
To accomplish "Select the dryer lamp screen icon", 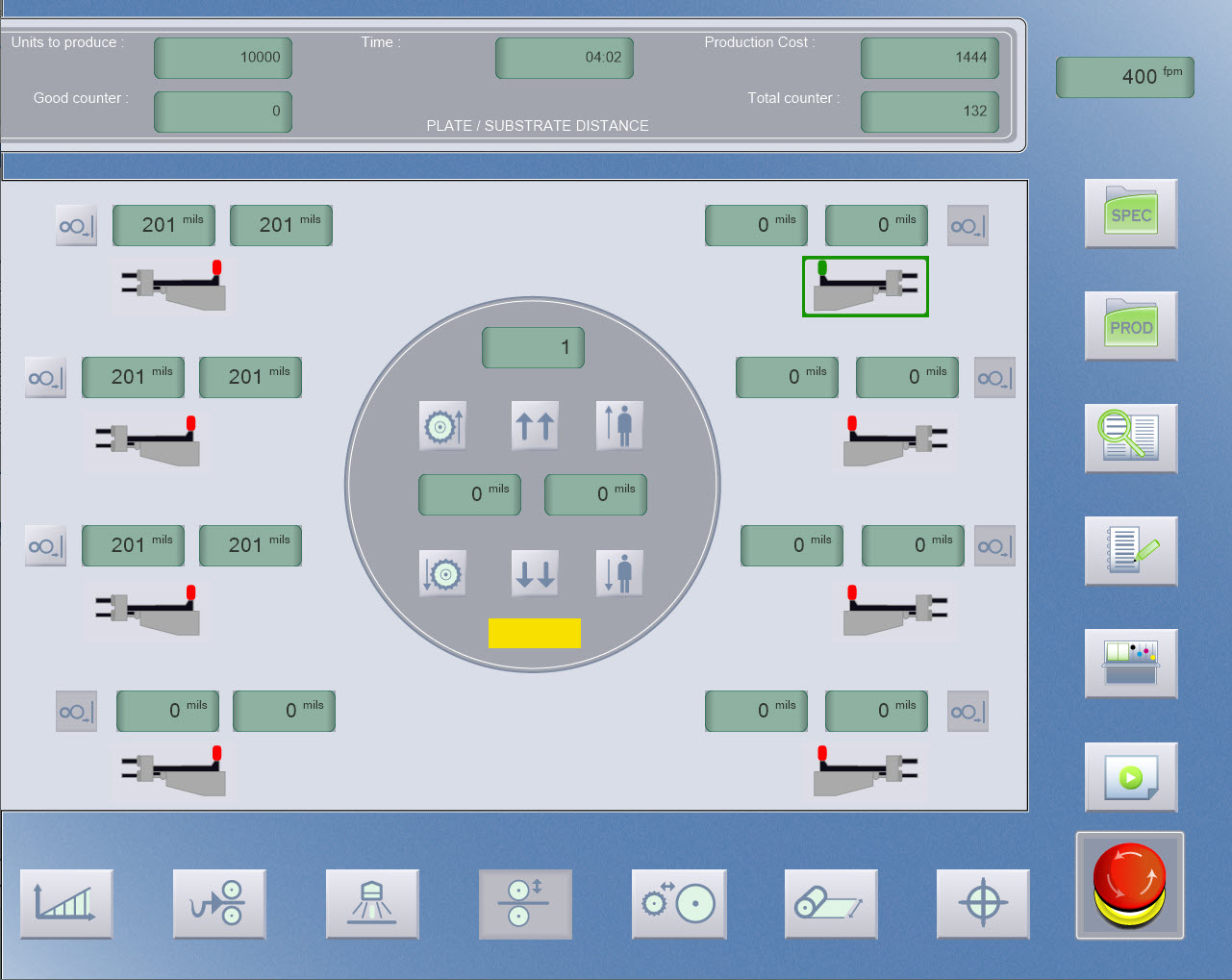I will click(372, 904).
